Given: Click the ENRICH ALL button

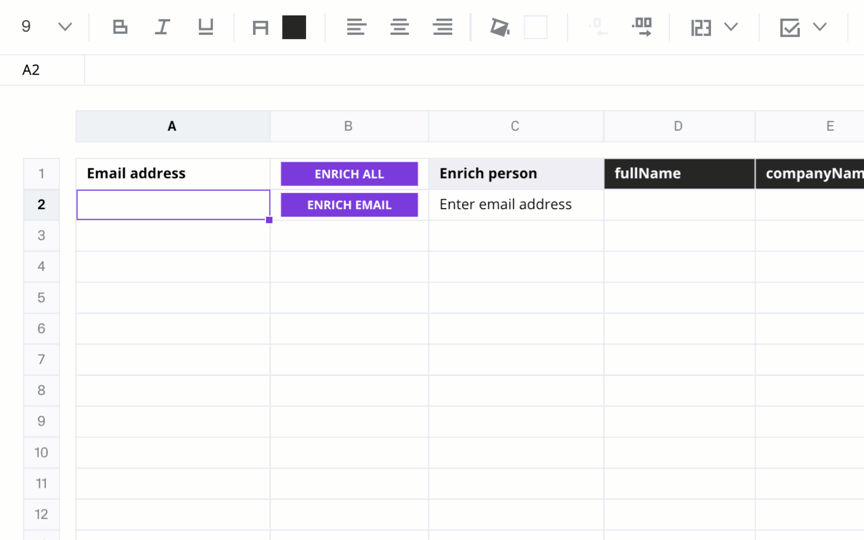Looking at the screenshot, I should pos(349,174).
